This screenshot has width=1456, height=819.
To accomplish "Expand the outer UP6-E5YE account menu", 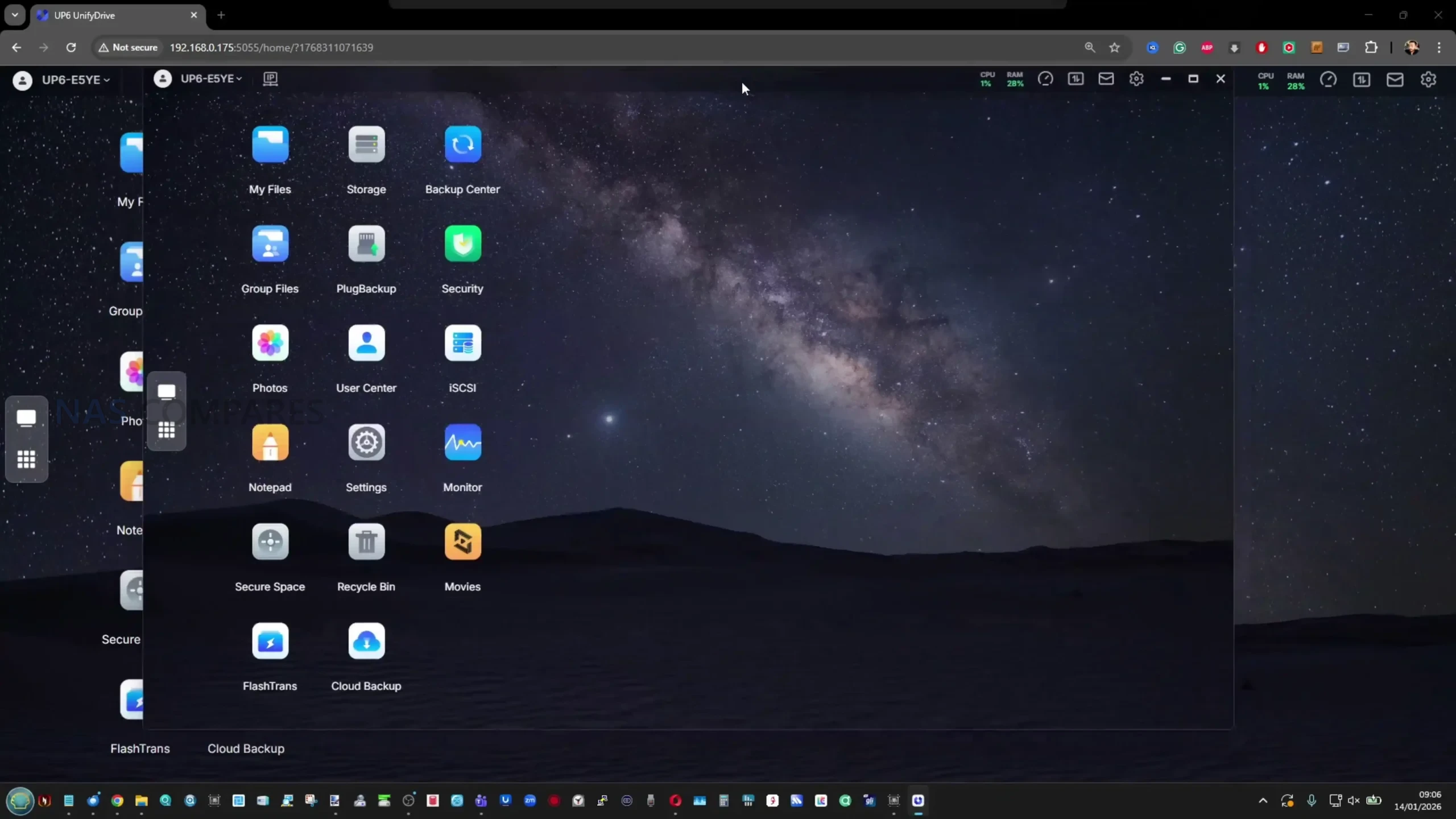I will point(75,80).
